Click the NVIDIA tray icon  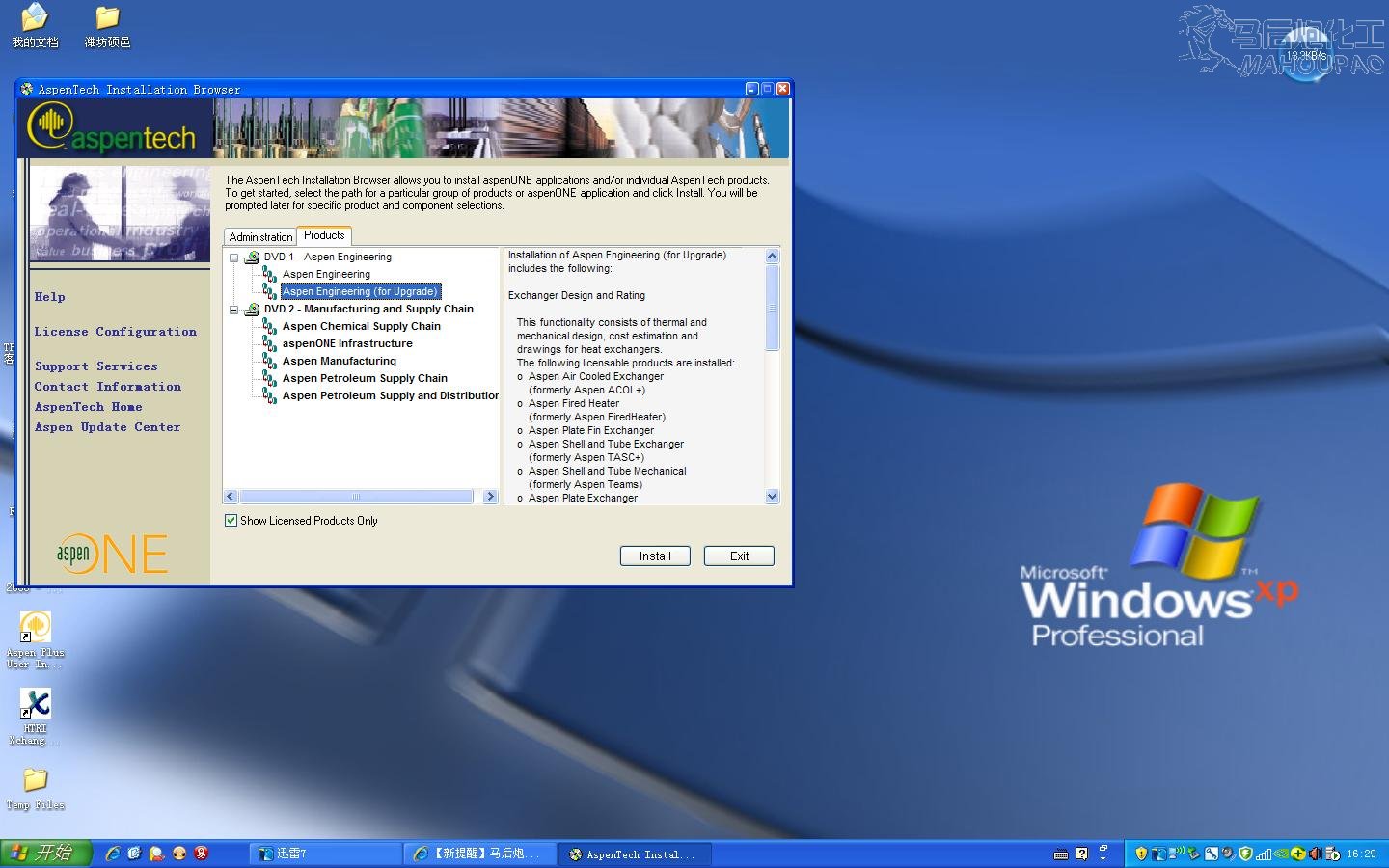pos(1280,854)
